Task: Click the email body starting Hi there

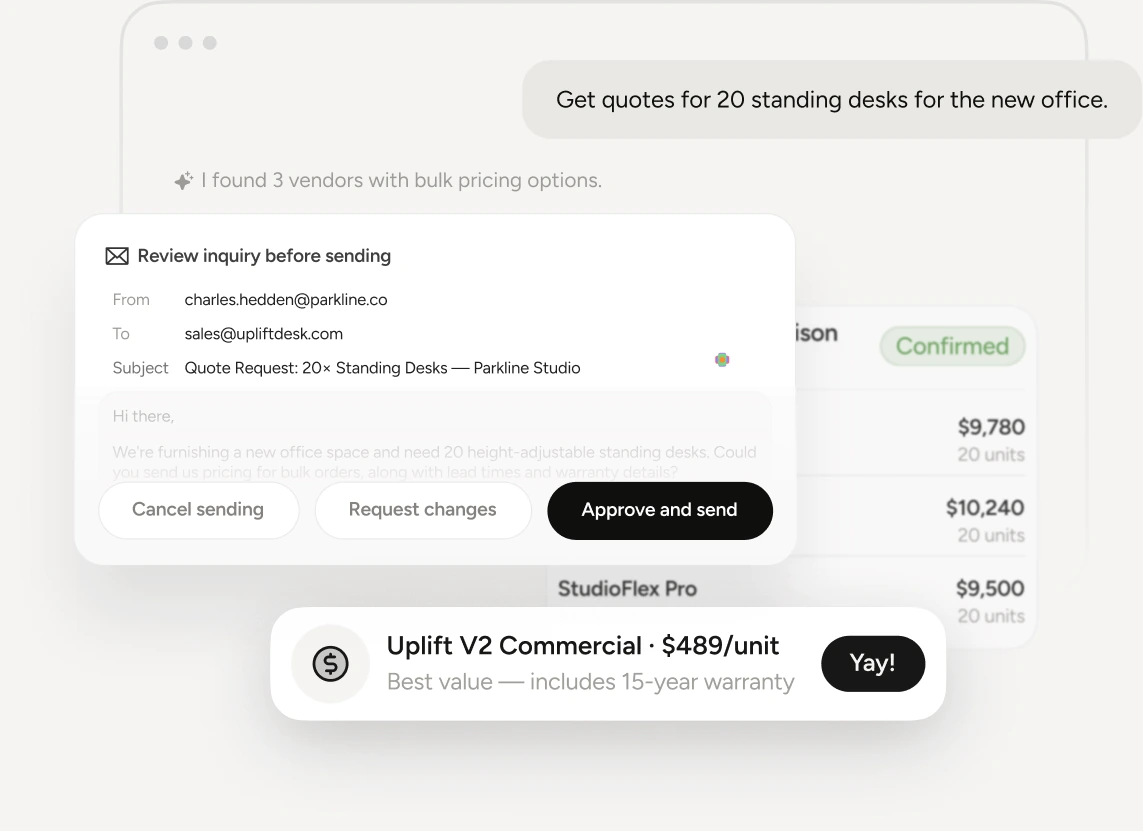Action: point(434,437)
